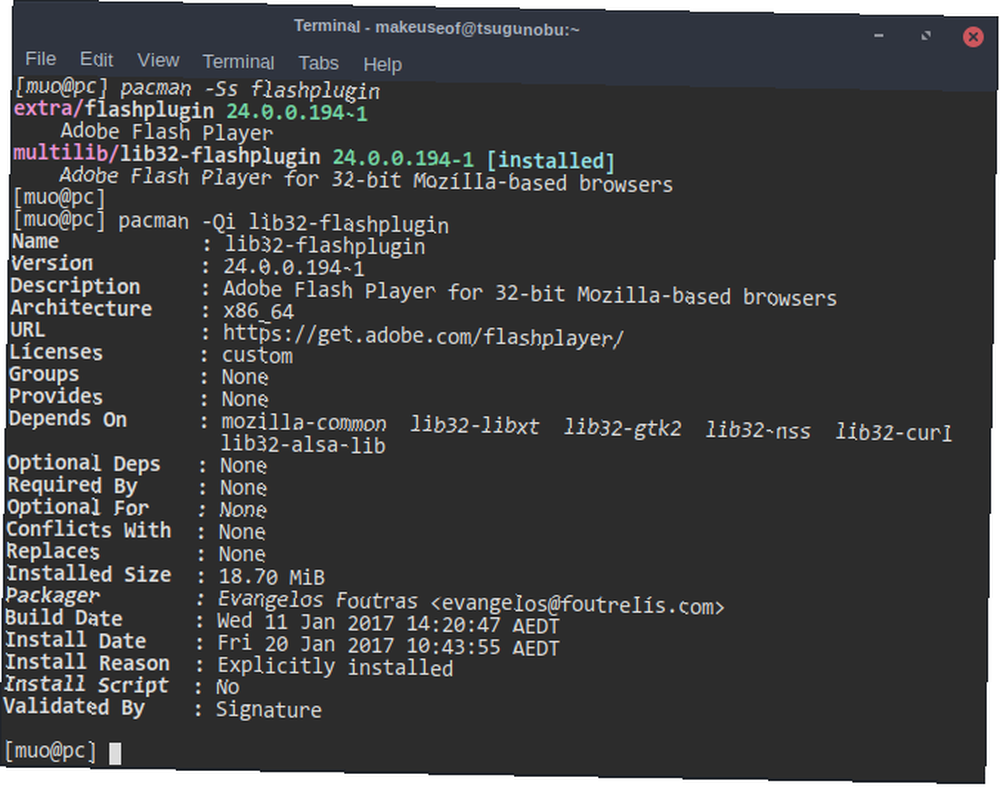The image size is (1000, 787).
Task: Click the Licenses value 'custom'
Action: (257, 355)
